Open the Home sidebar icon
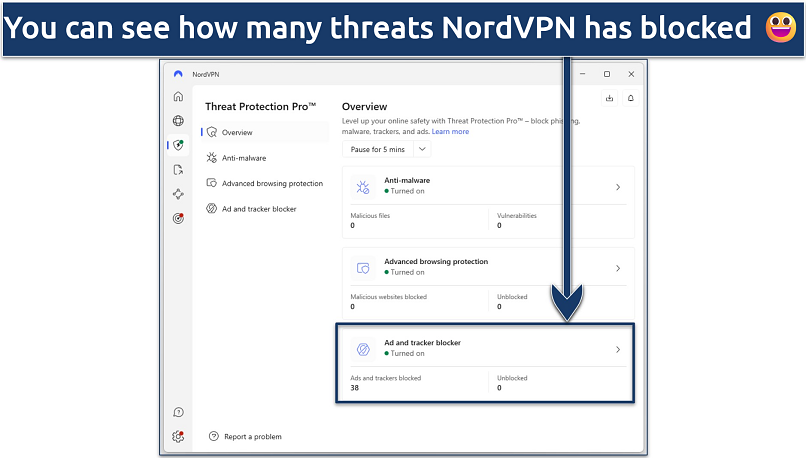Screen dimensions: 806x458 (x=178, y=96)
